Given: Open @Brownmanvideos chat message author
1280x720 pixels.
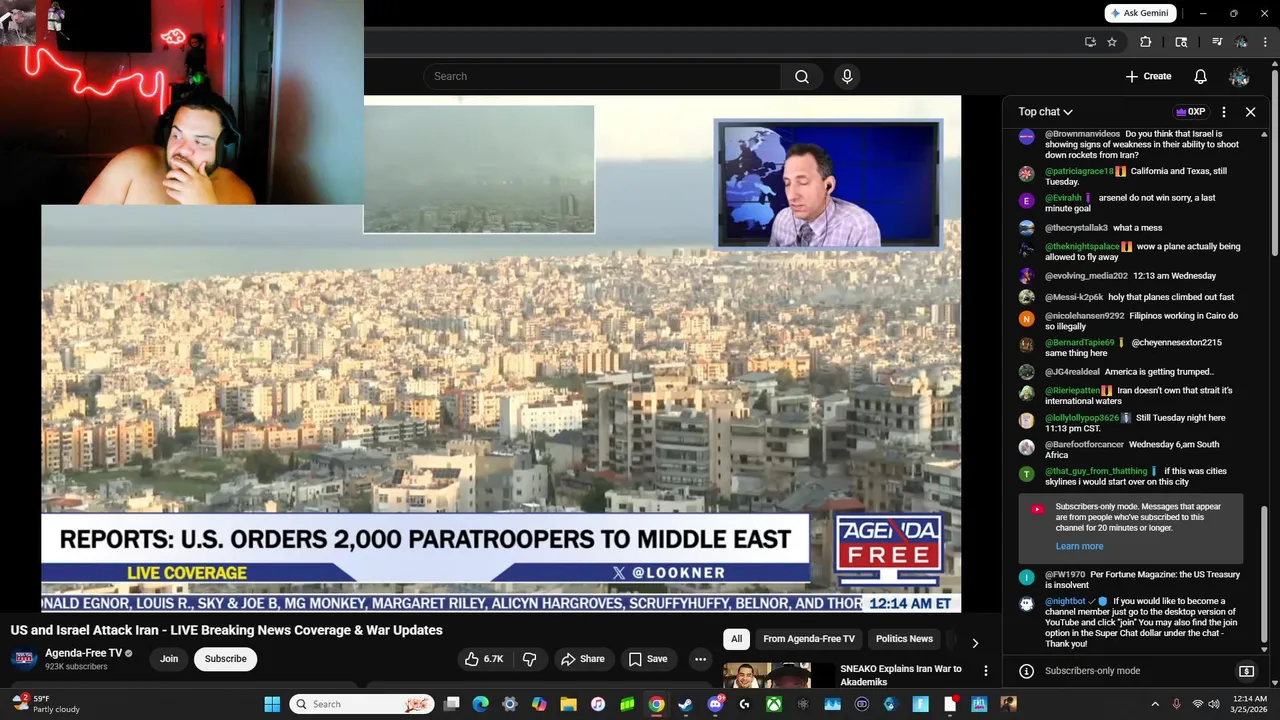Looking at the screenshot, I should pos(1082,134).
